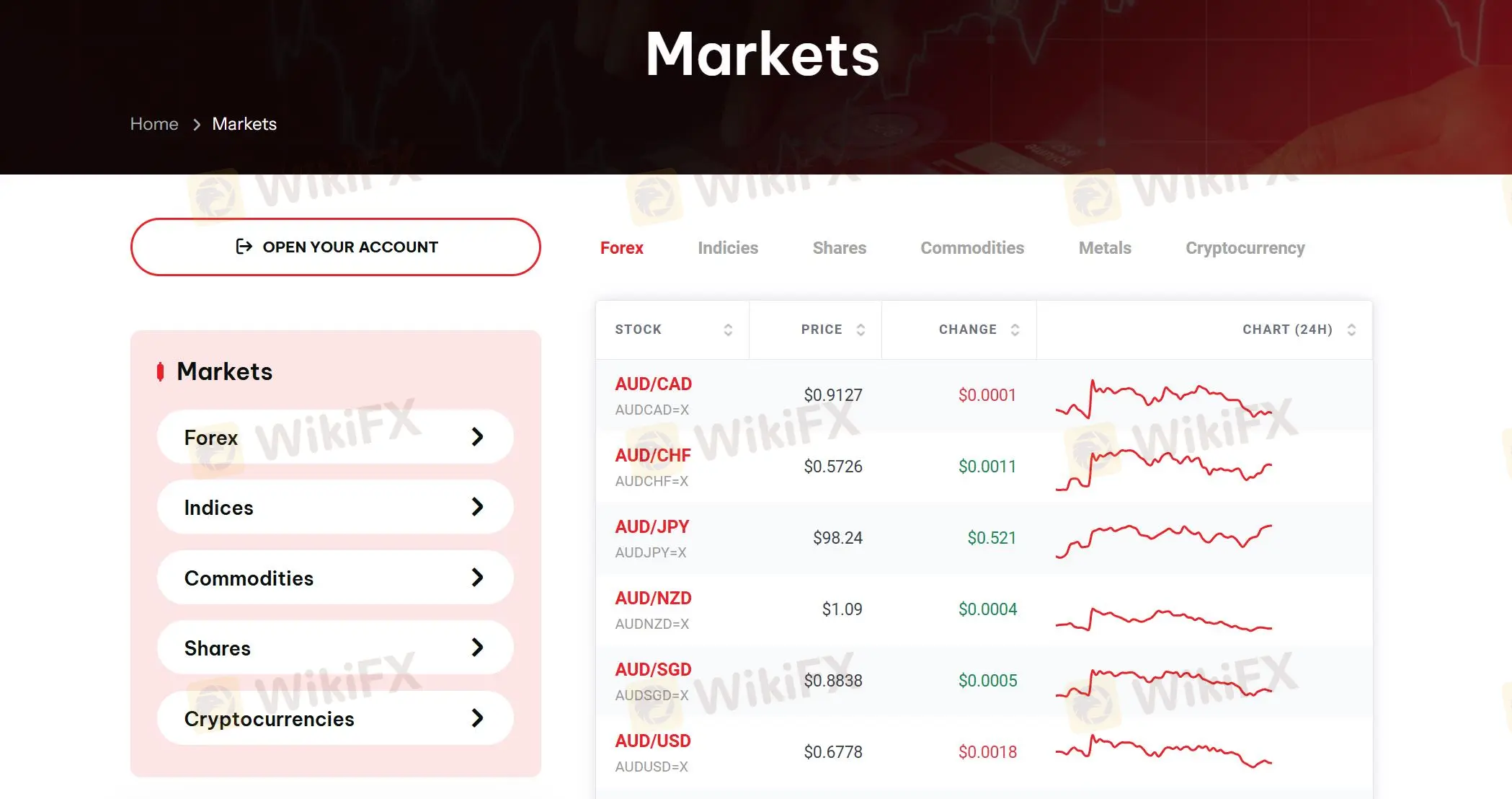Expand the Cryptocurrencies category
This screenshot has height=799, width=1512.
tap(336, 718)
